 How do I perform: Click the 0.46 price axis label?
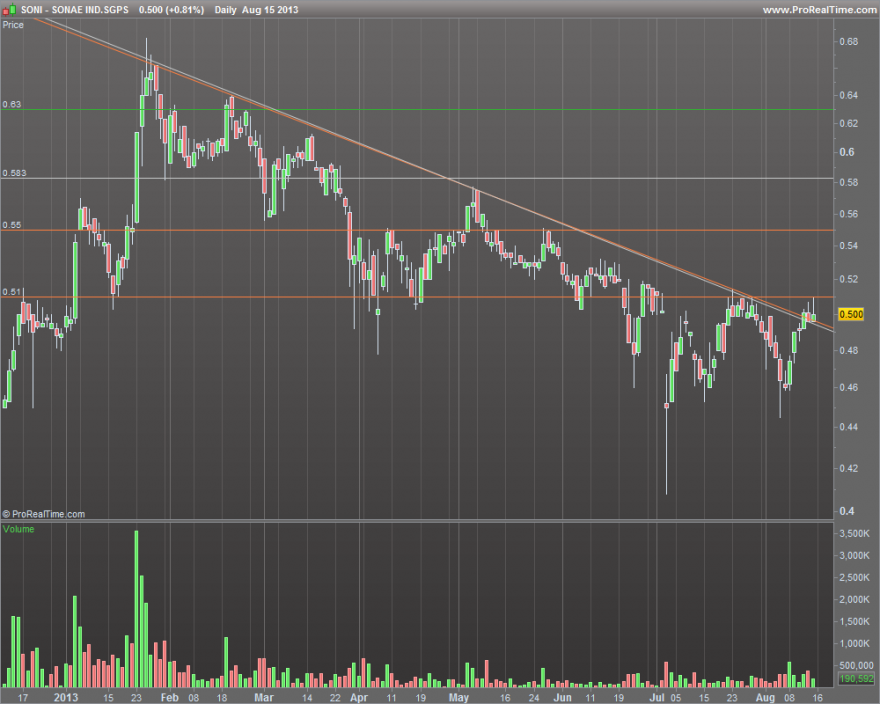coord(849,387)
